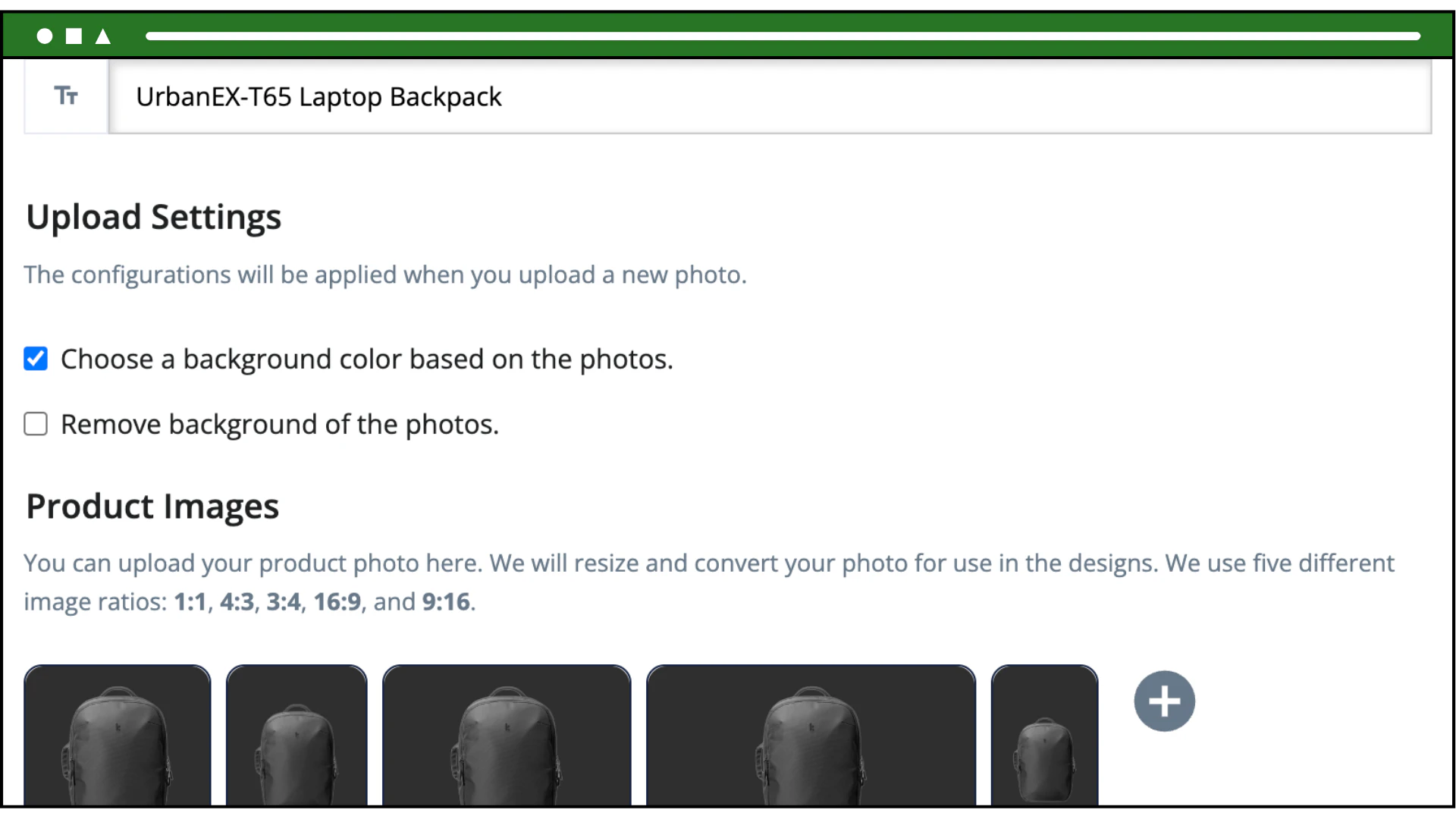Click the "Upload Settings" section heading
This screenshot has width=1456, height=819.
tap(153, 217)
